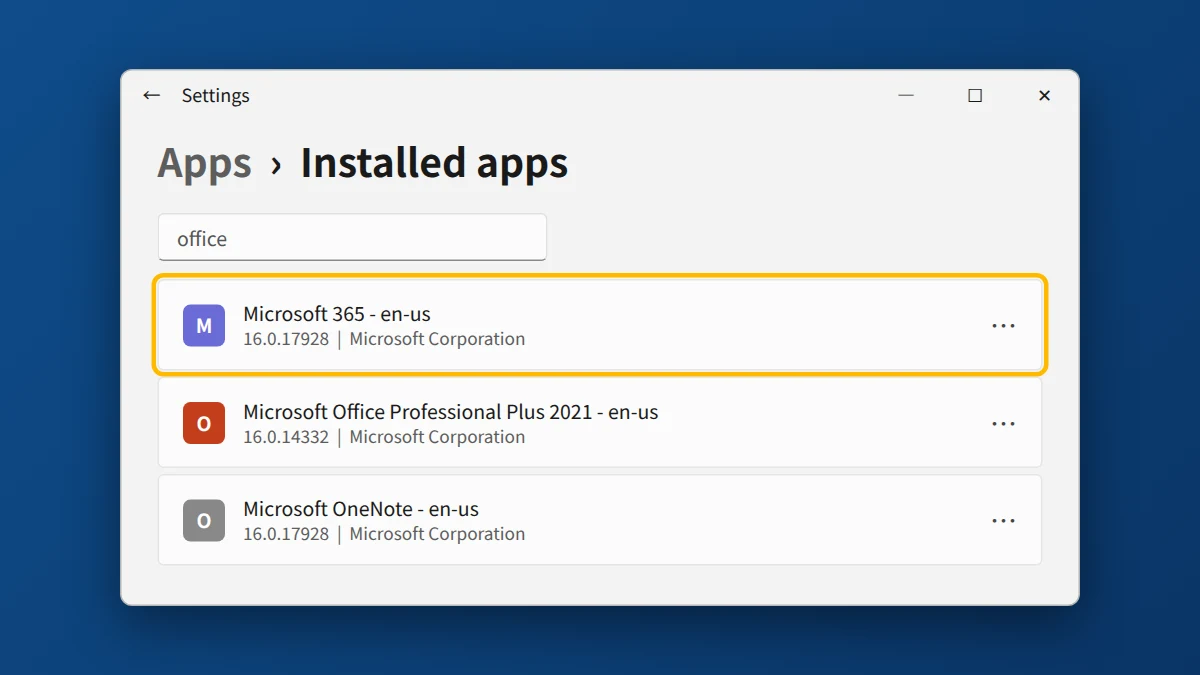Click the red Office Professional Plus icon

point(204,423)
